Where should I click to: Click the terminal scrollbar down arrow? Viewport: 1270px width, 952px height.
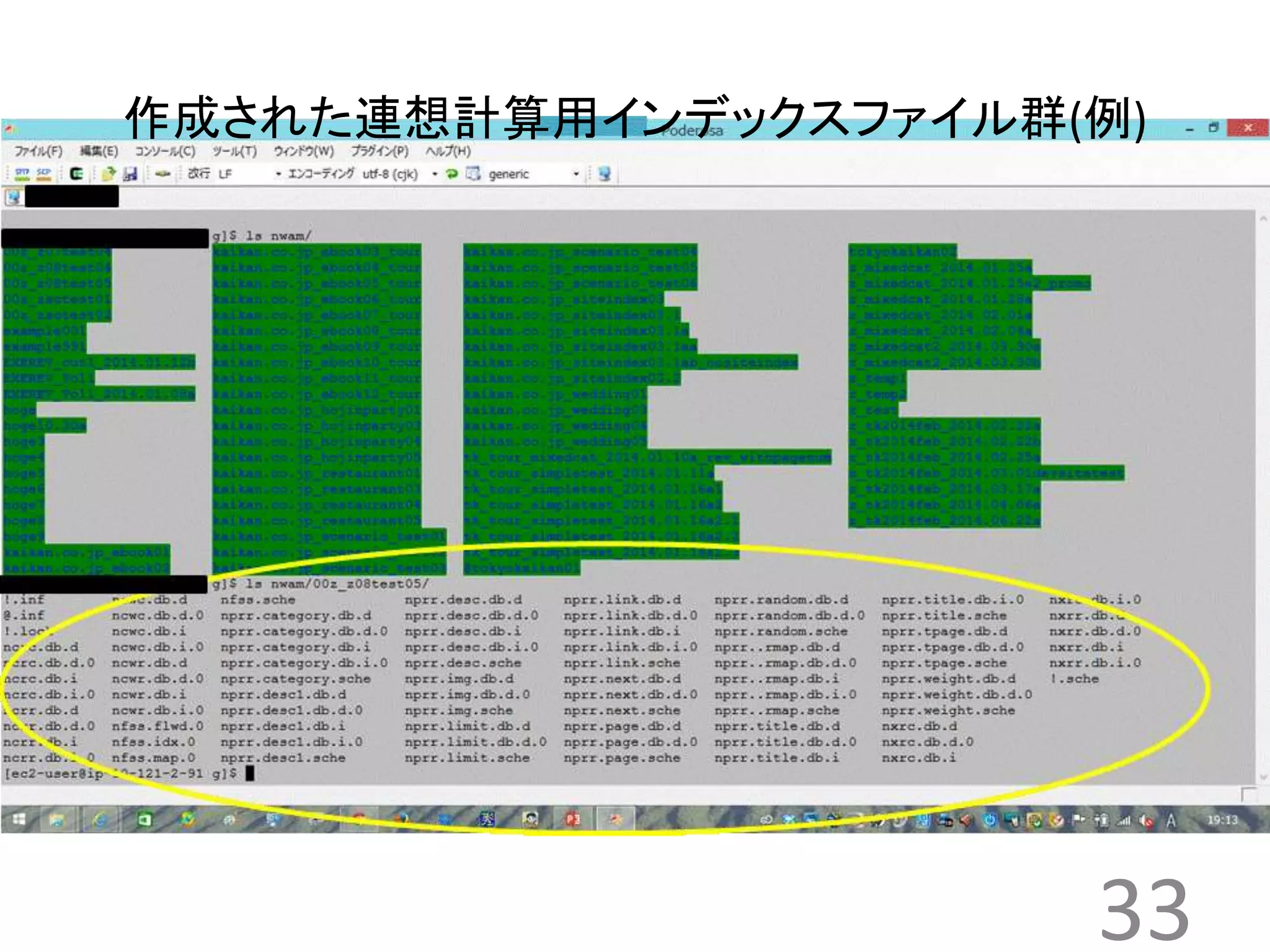click(x=1263, y=777)
